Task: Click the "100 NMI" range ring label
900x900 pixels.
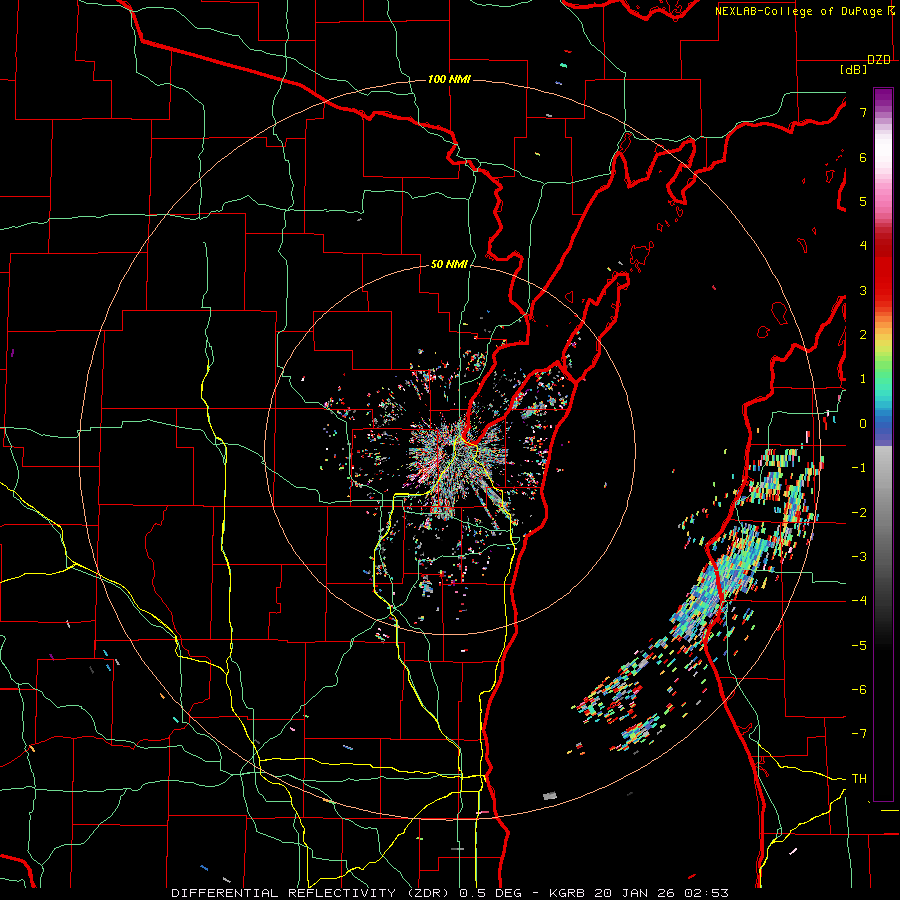Action: (449, 79)
